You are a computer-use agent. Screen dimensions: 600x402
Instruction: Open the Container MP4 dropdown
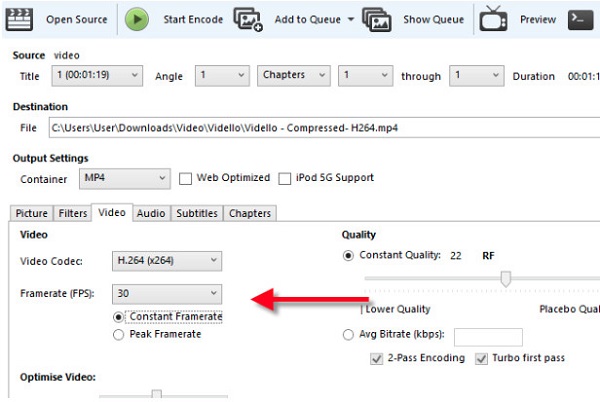coord(123,179)
